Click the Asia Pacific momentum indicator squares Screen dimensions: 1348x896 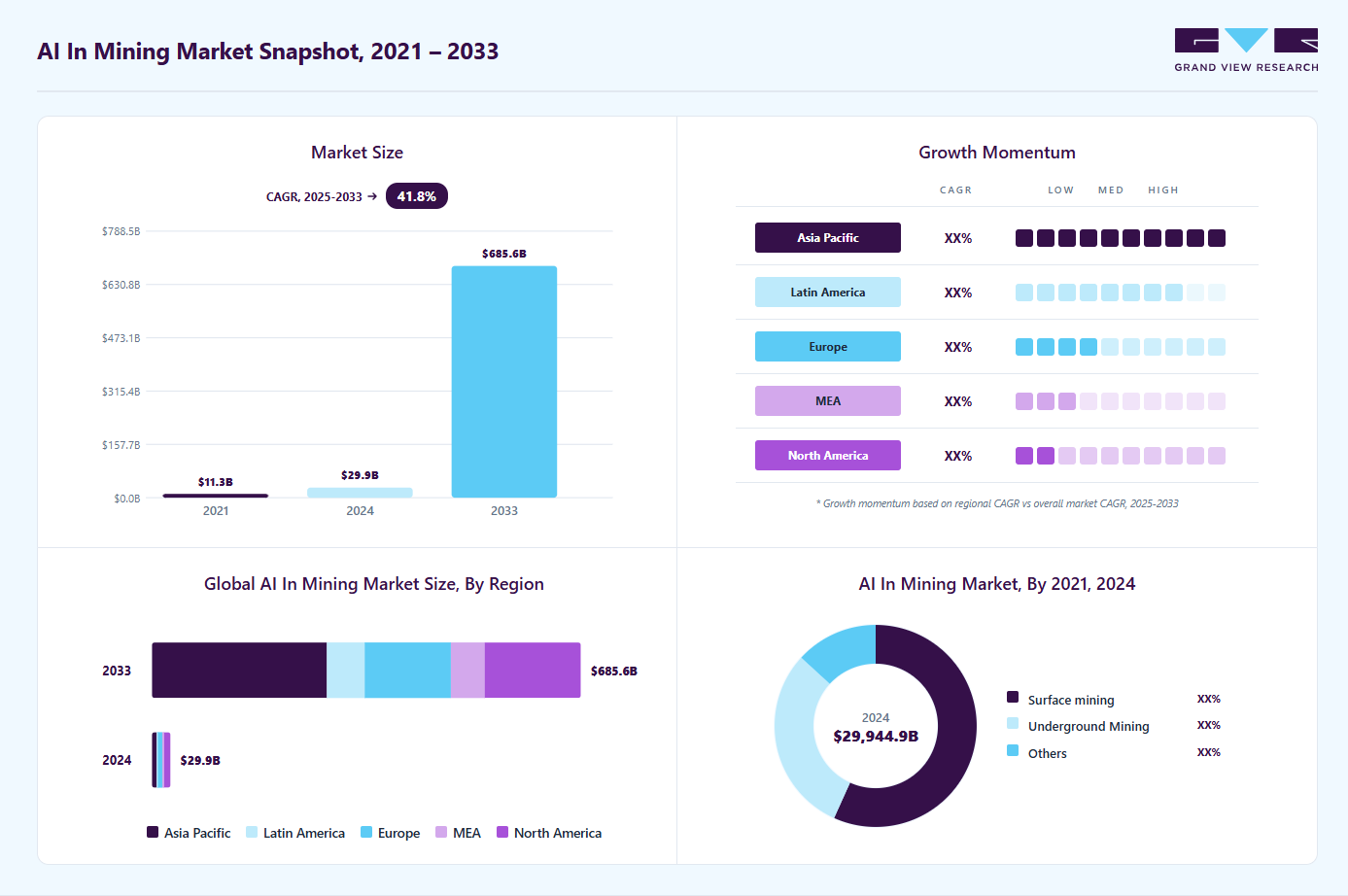[x=1121, y=238]
